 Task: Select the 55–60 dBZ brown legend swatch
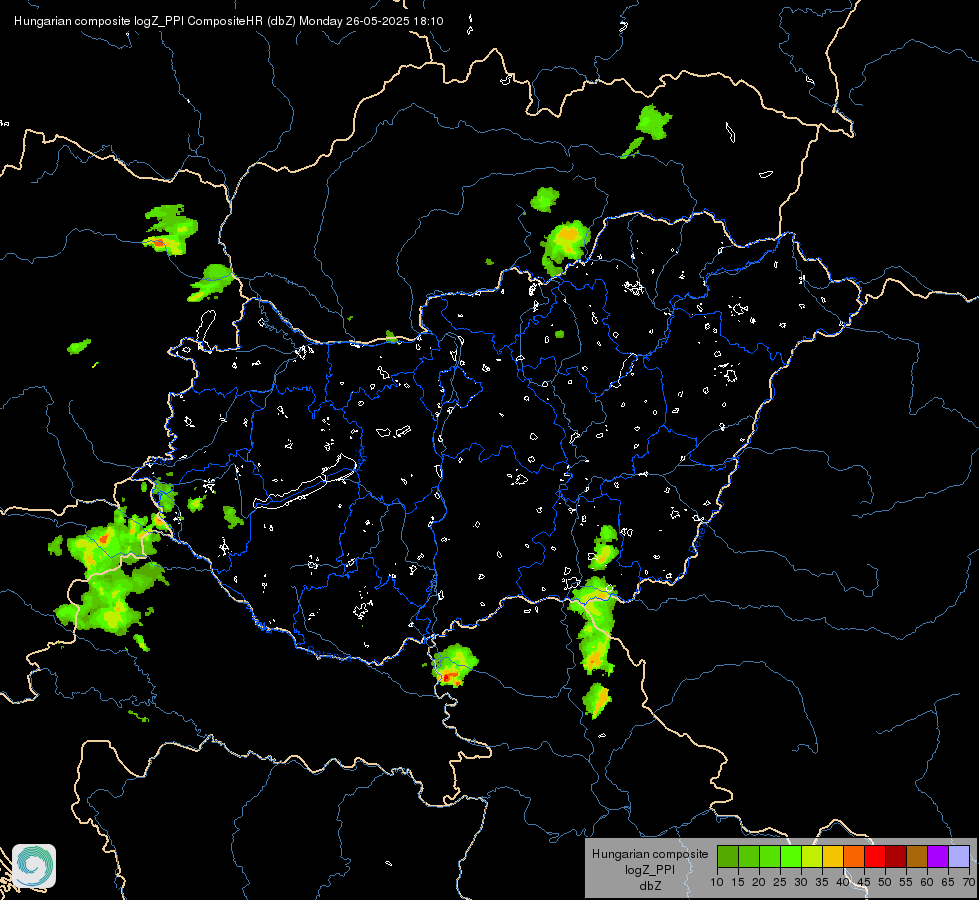tap(917, 856)
